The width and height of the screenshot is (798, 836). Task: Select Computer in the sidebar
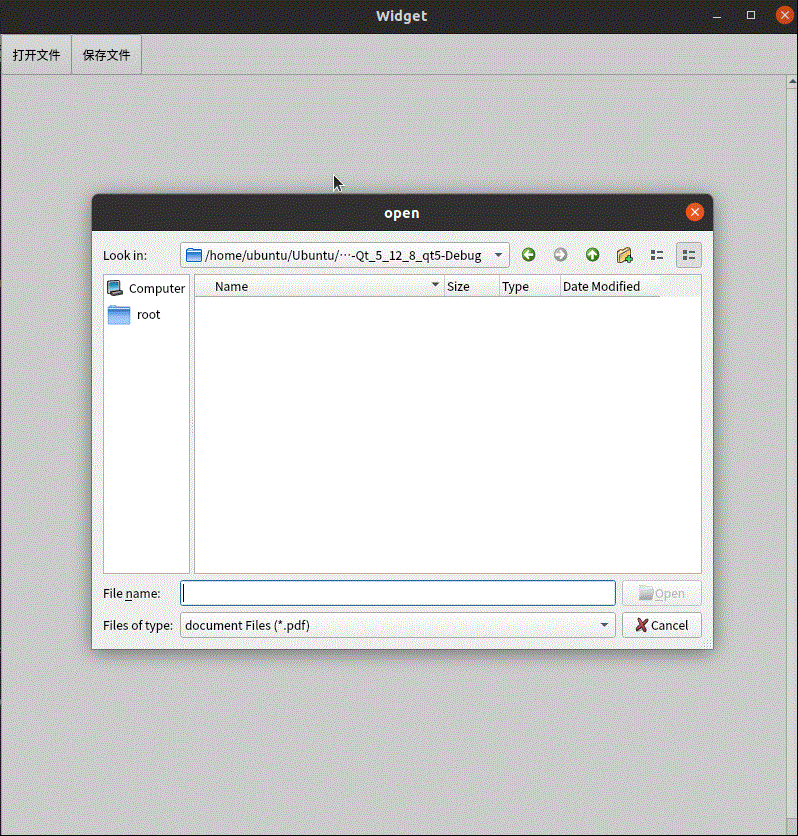[146, 288]
